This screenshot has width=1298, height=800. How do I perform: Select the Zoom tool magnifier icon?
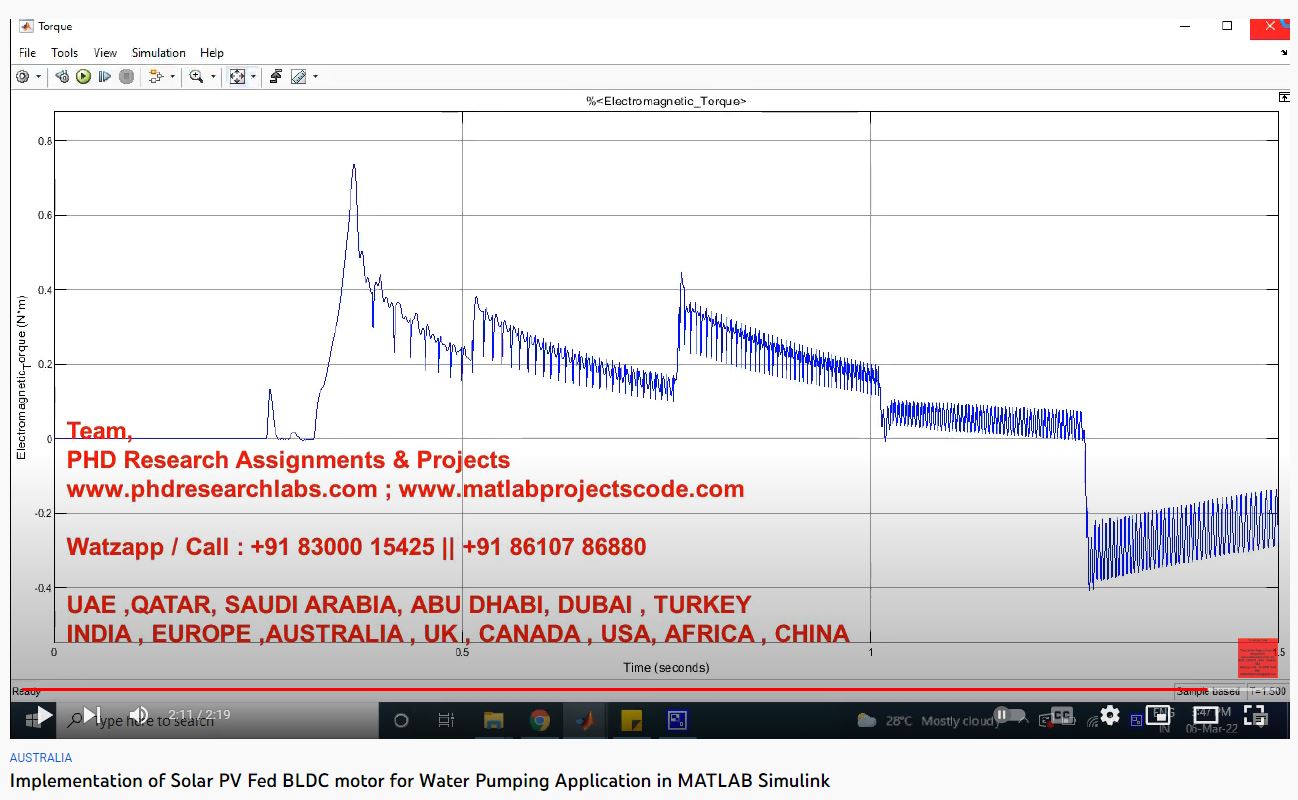(x=196, y=76)
